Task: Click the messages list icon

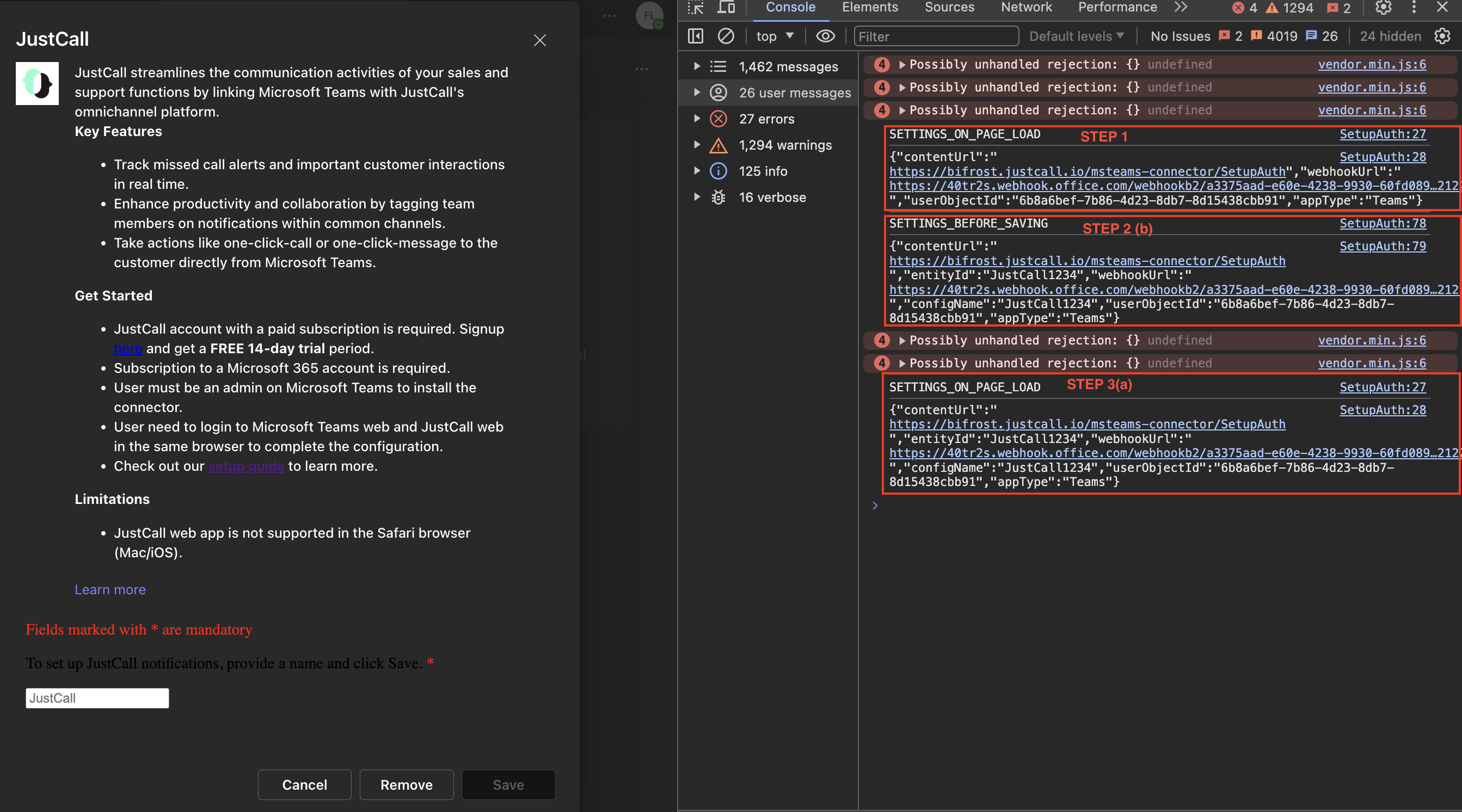Action: pyautogui.click(x=718, y=66)
